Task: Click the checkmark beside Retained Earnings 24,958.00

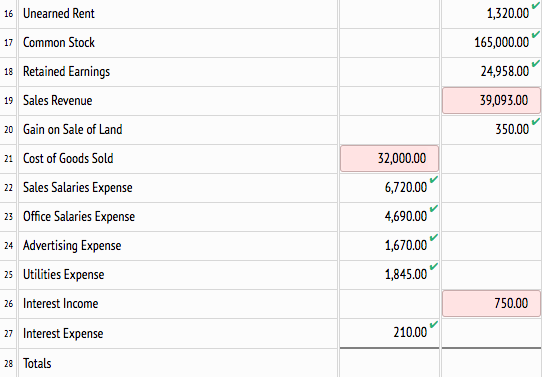Action: [536, 63]
